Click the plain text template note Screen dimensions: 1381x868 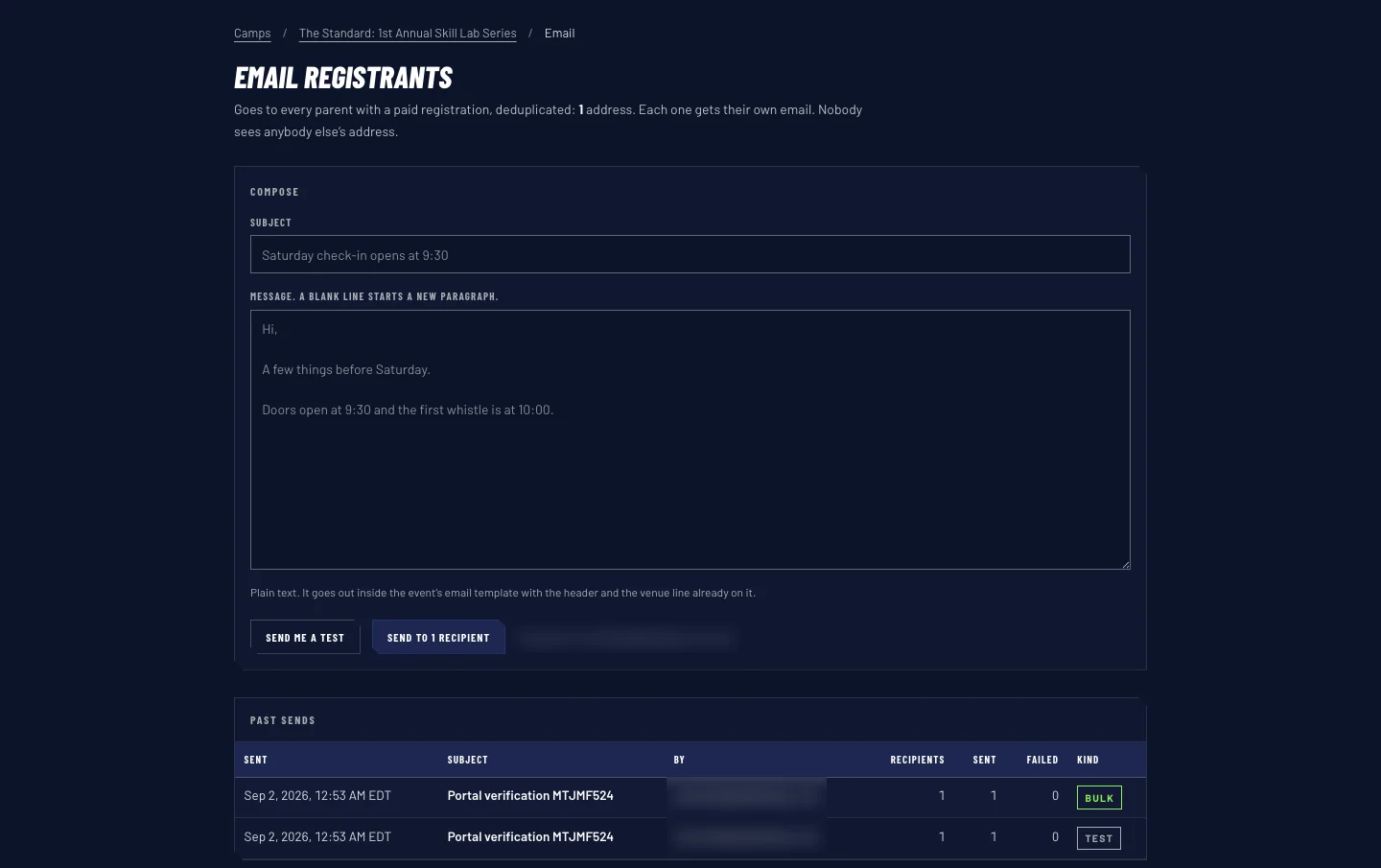(x=503, y=593)
